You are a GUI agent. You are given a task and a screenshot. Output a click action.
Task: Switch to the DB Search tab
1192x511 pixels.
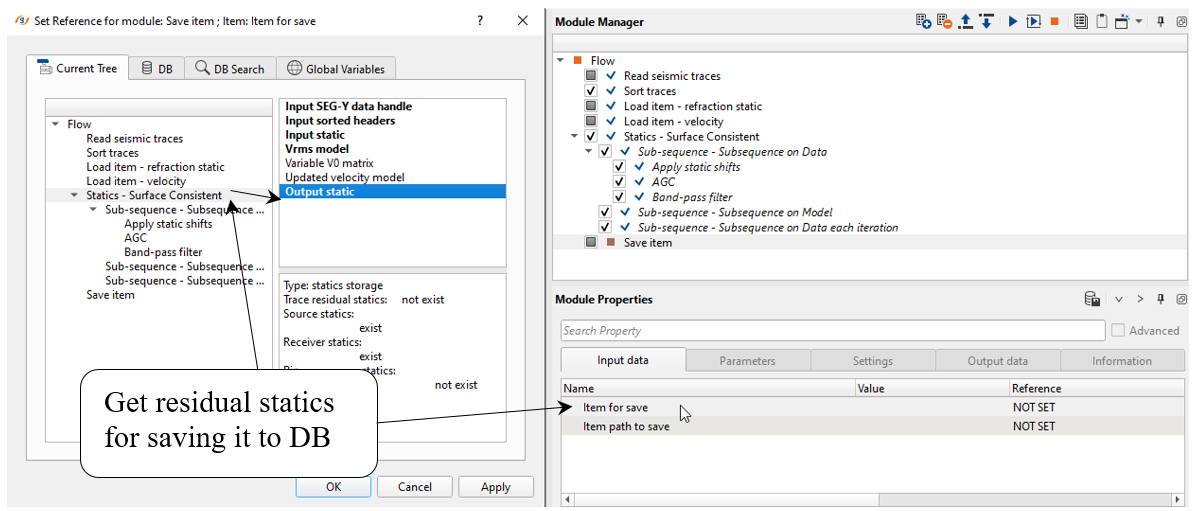[230, 69]
